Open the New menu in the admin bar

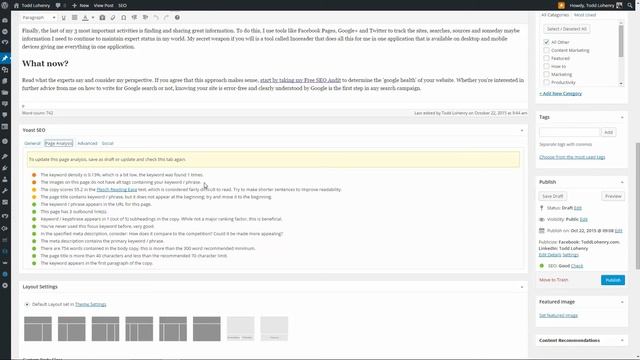80,5
